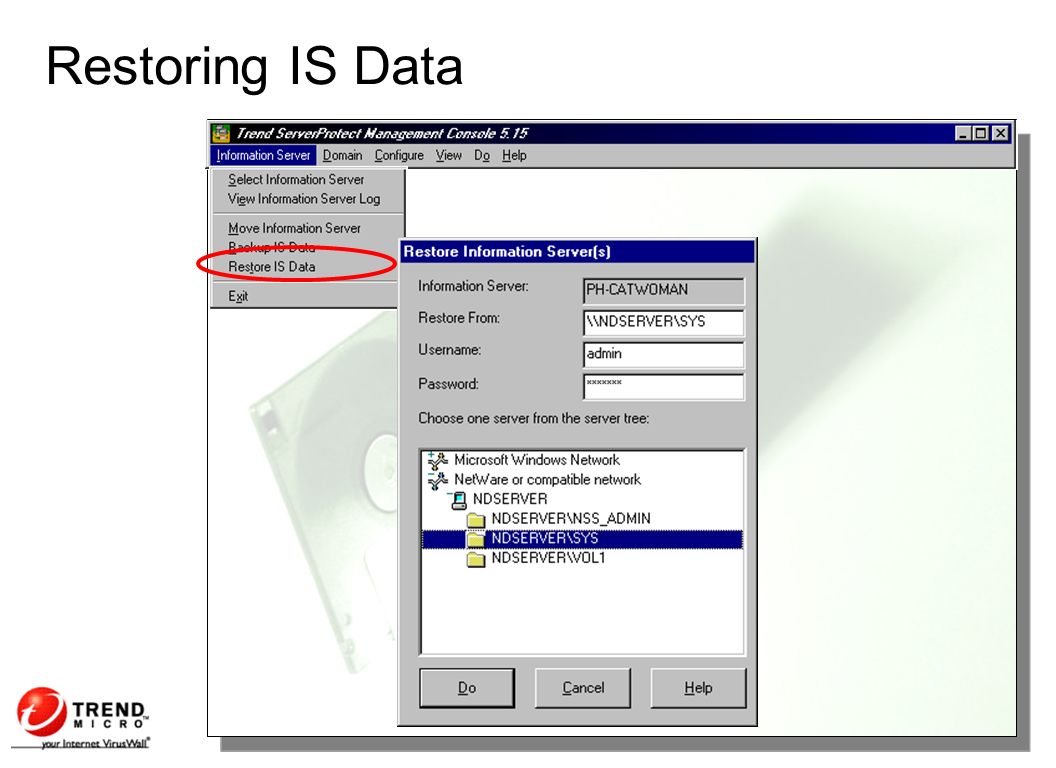Click the NDSERVER computer icon
This screenshot has height=768, width=1056.
(x=459, y=500)
